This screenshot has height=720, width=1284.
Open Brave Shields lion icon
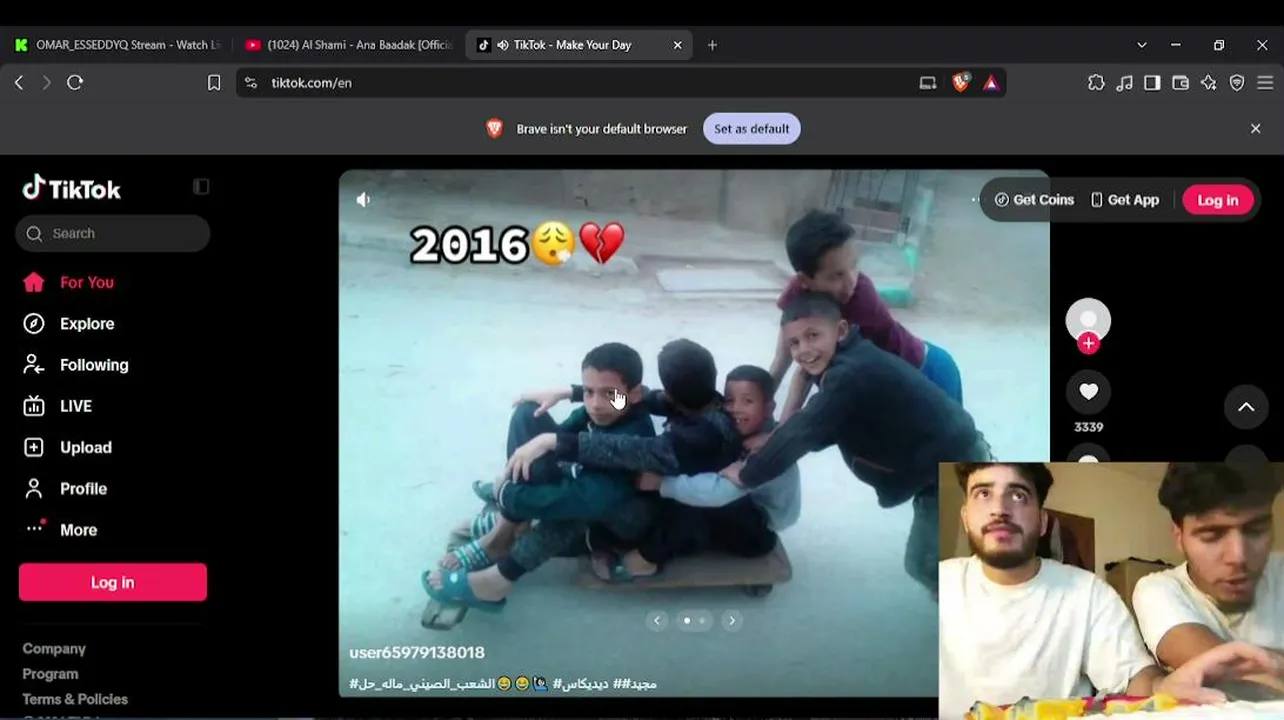tap(961, 83)
